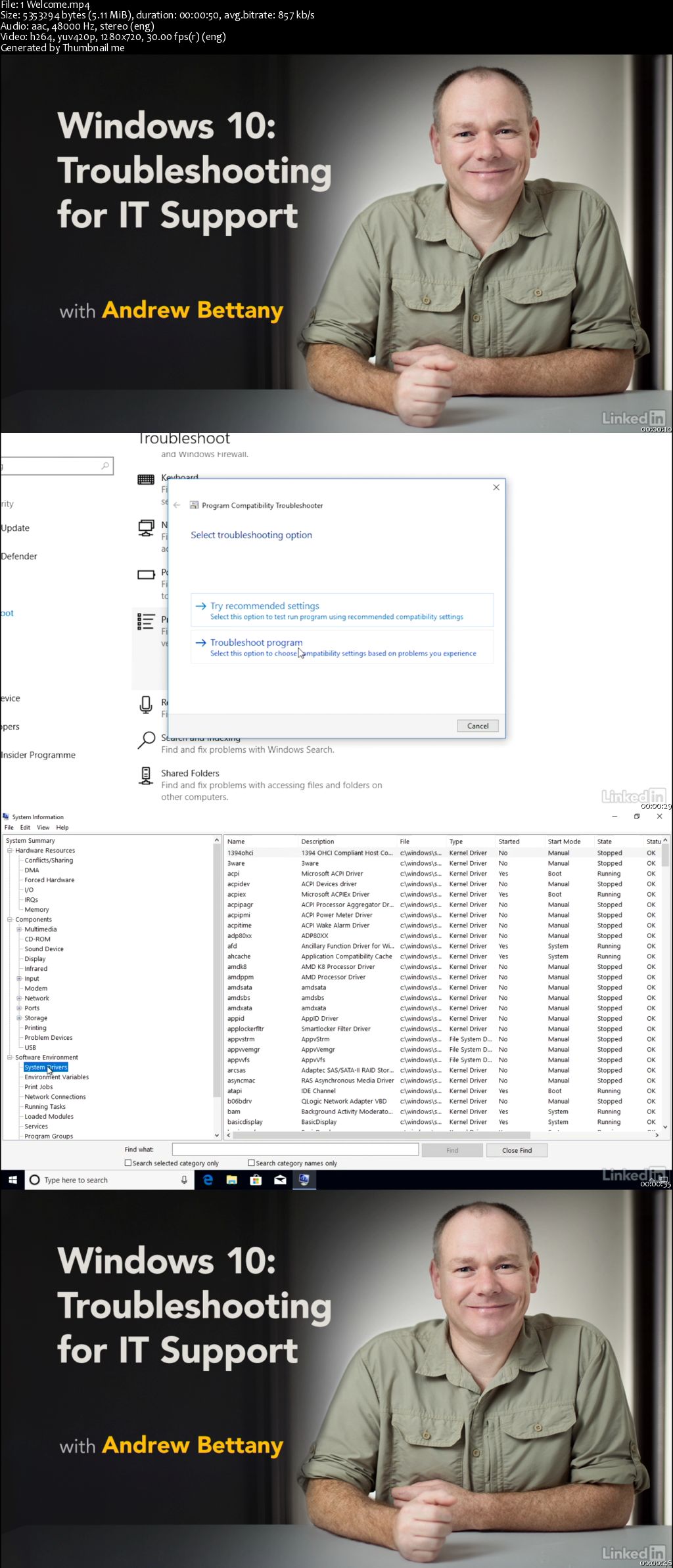Select Services tree item
The height and width of the screenshot is (1568, 673).
pyautogui.click(x=36, y=1126)
